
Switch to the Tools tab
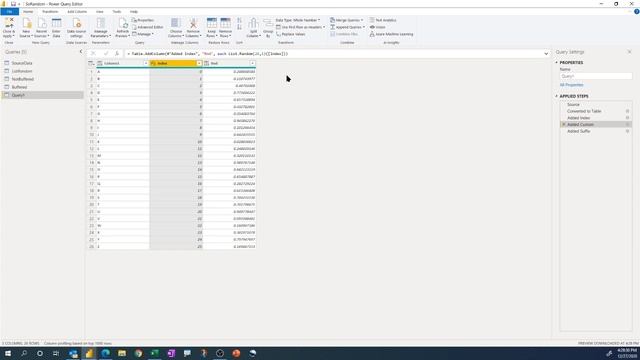(117, 11)
